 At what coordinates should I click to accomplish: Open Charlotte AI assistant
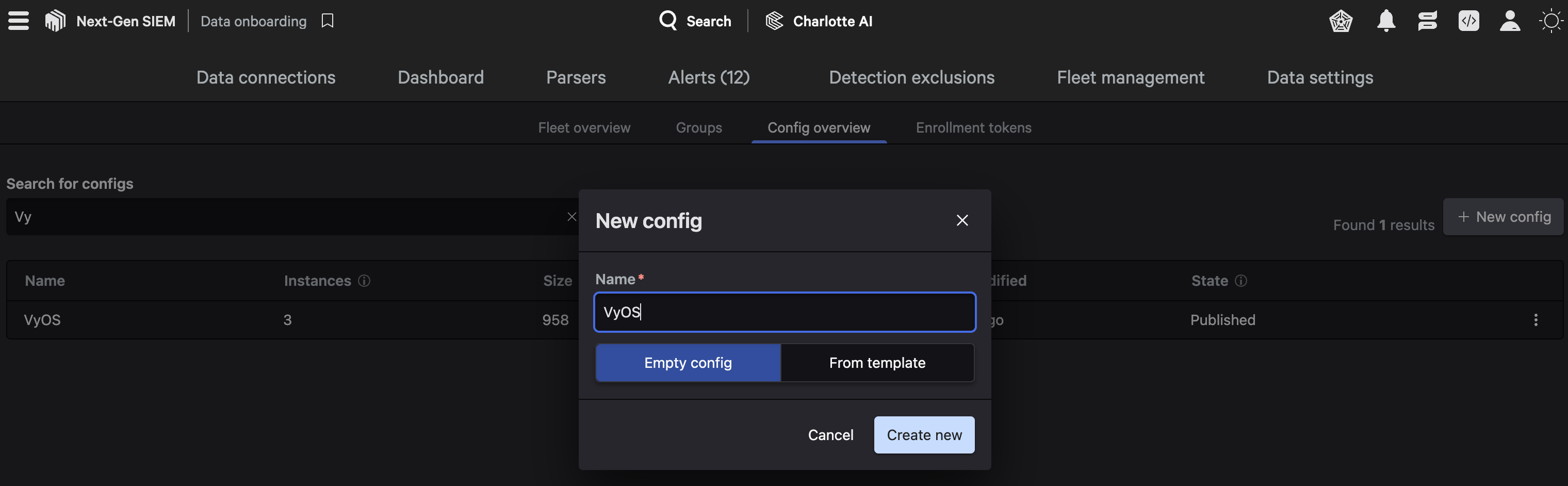pos(819,21)
